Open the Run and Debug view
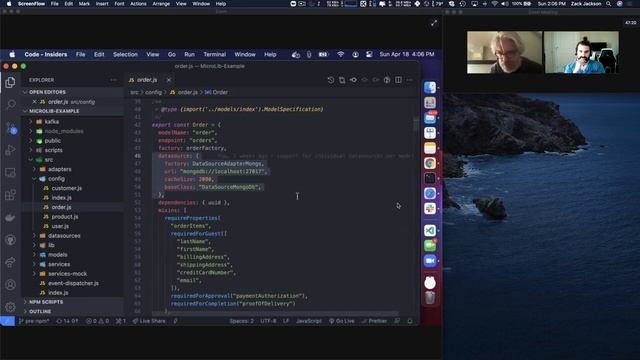Screen dimensions: 640x360 (10, 150)
